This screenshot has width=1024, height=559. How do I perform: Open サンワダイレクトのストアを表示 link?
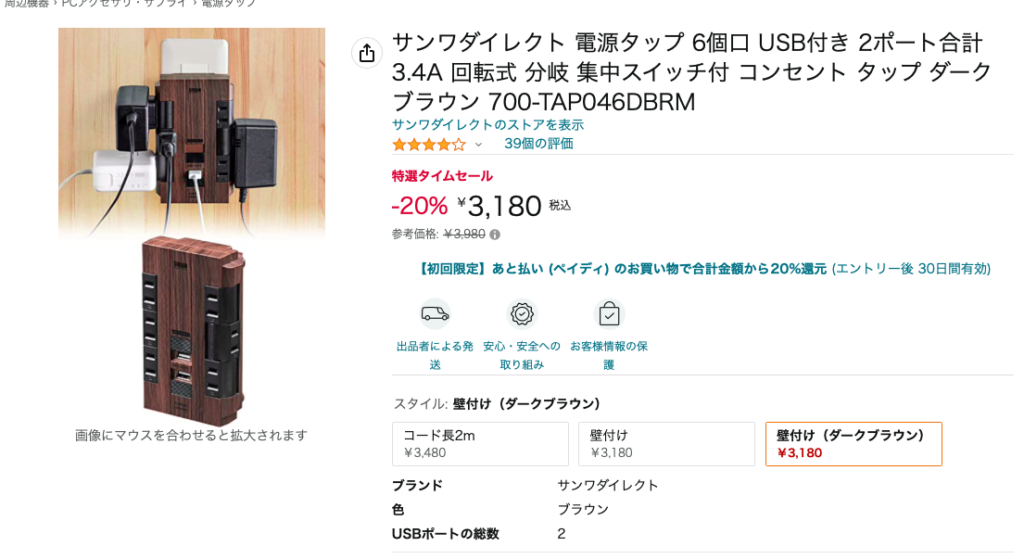point(488,125)
